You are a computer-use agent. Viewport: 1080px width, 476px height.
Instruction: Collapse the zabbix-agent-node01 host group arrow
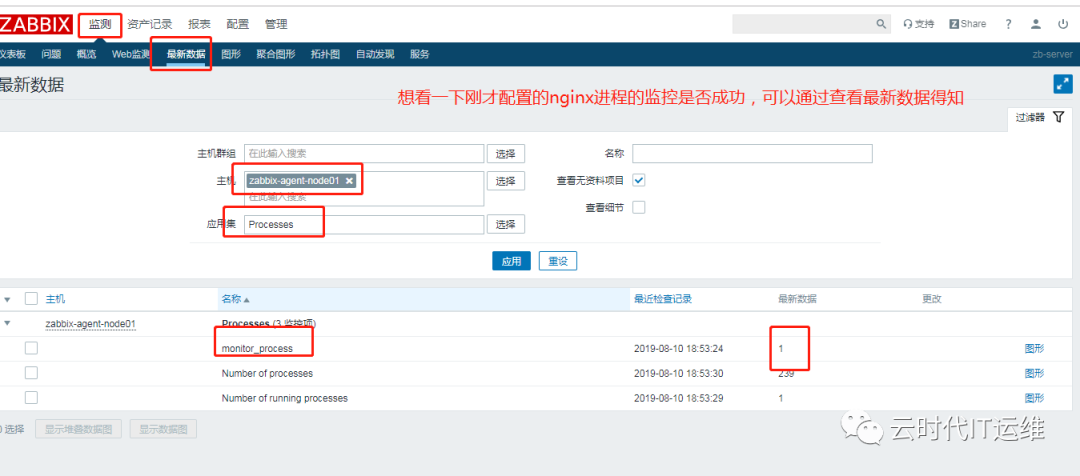pos(8,323)
